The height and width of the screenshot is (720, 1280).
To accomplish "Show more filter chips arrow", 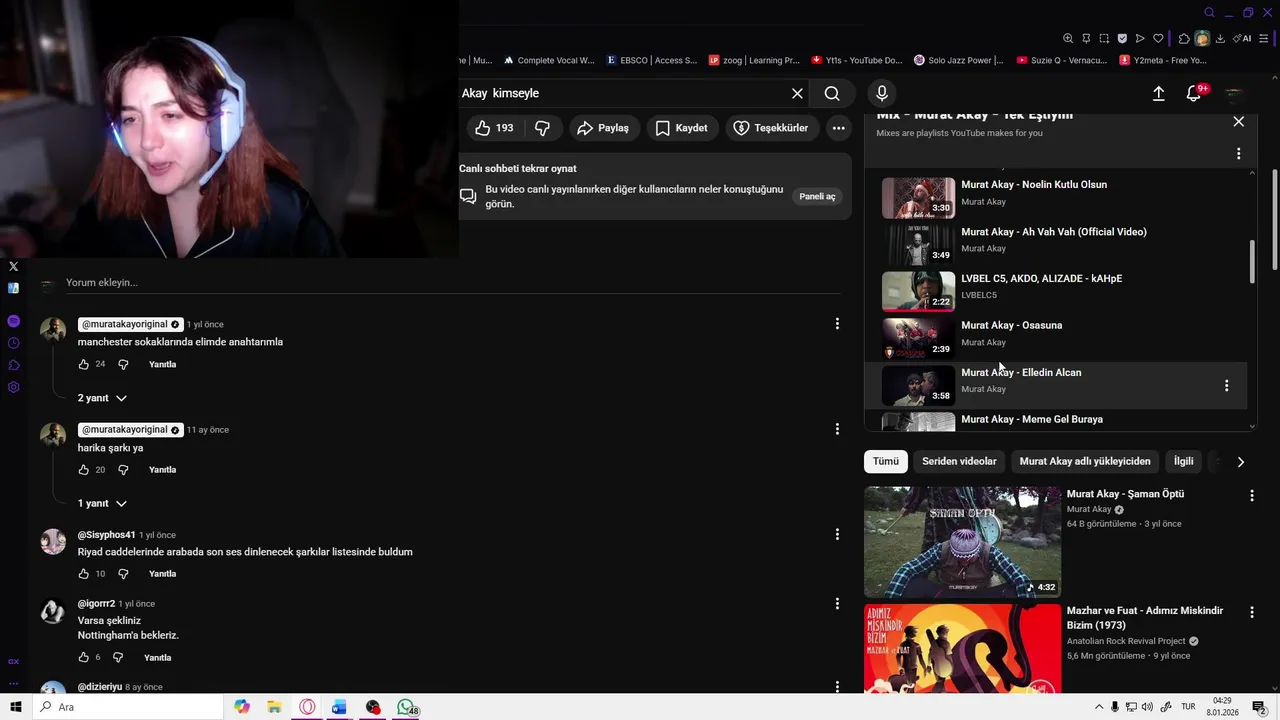I will [1240, 462].
